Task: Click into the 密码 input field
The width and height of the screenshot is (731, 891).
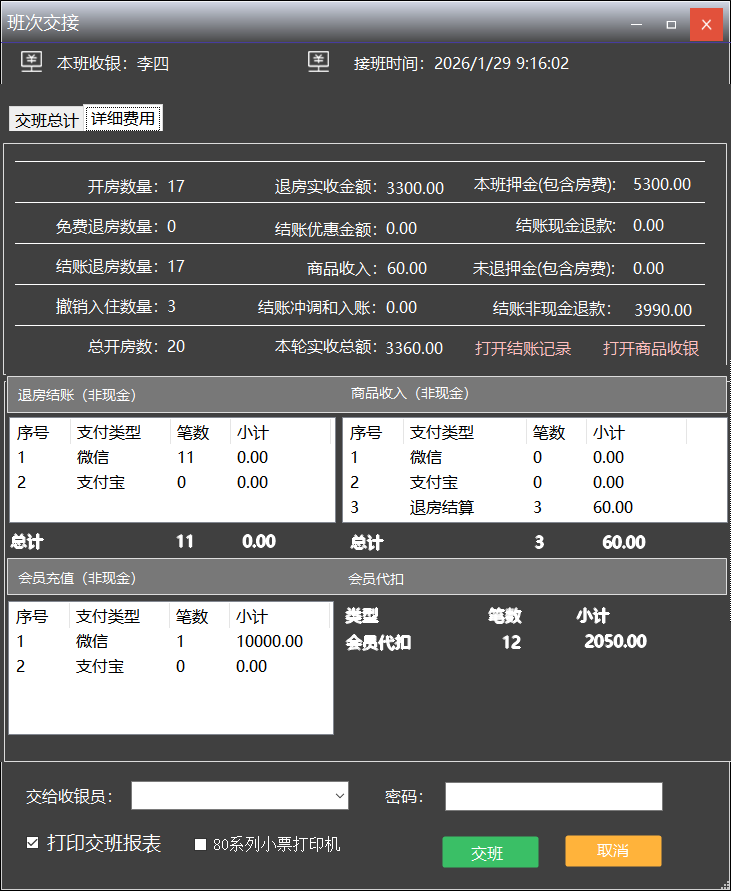Action: click(x=553, y=796)
